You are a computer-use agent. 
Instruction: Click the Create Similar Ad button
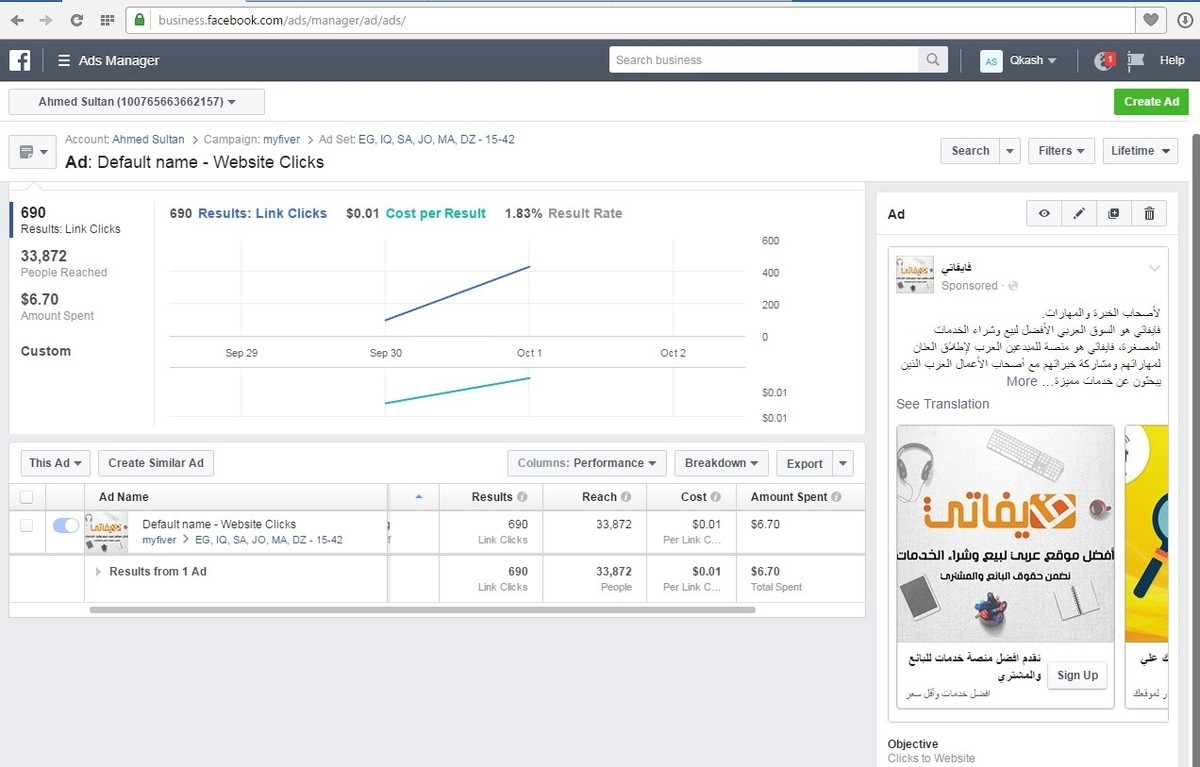click(156, 463)
